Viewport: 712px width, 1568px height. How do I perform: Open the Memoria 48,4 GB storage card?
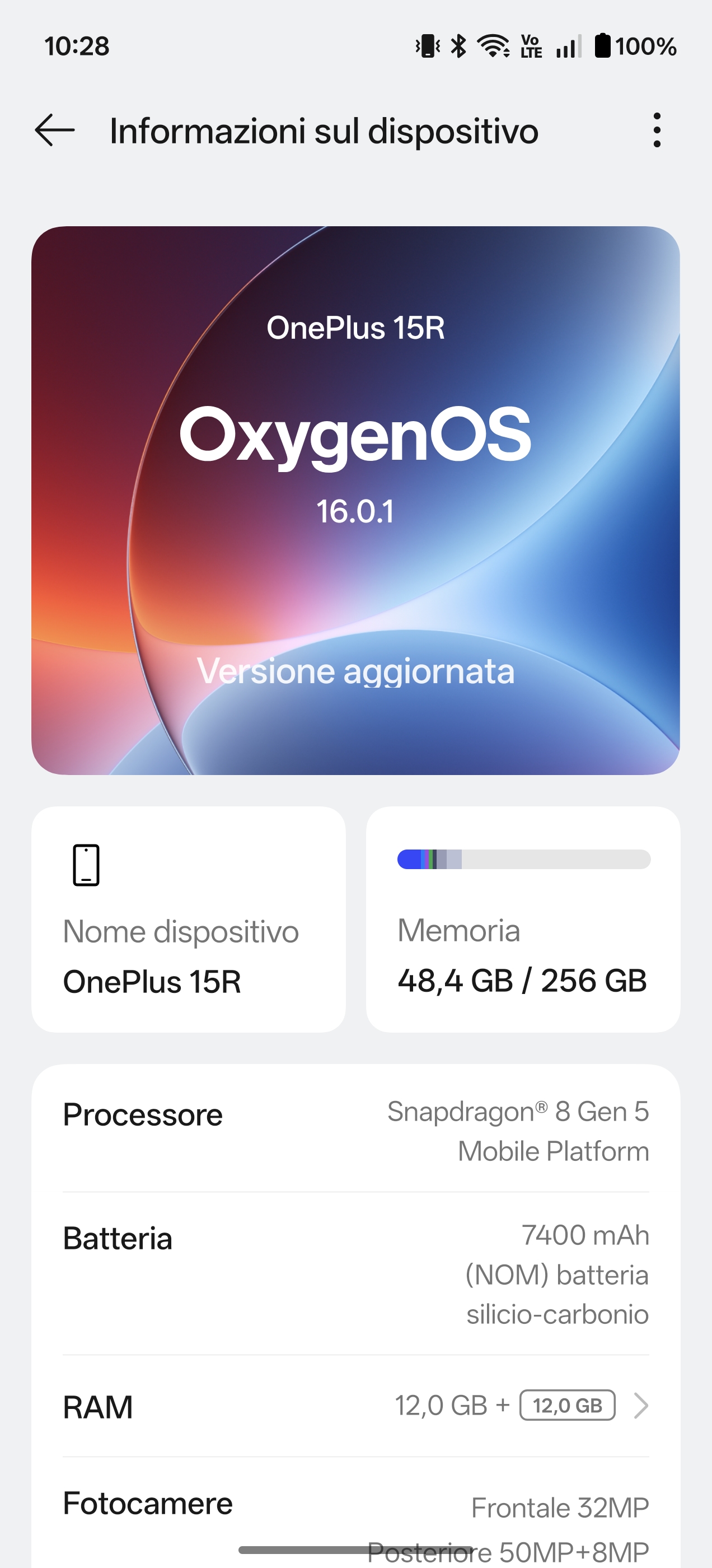point(522,956)
